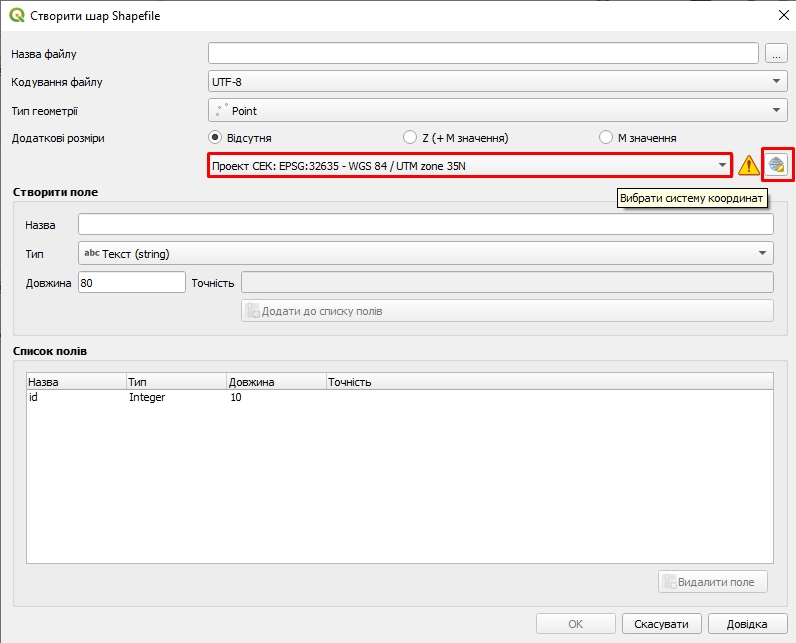Open the Кодування файлу UTF-8 dropdown
This screenshot has width=796, height=643.
497,82
